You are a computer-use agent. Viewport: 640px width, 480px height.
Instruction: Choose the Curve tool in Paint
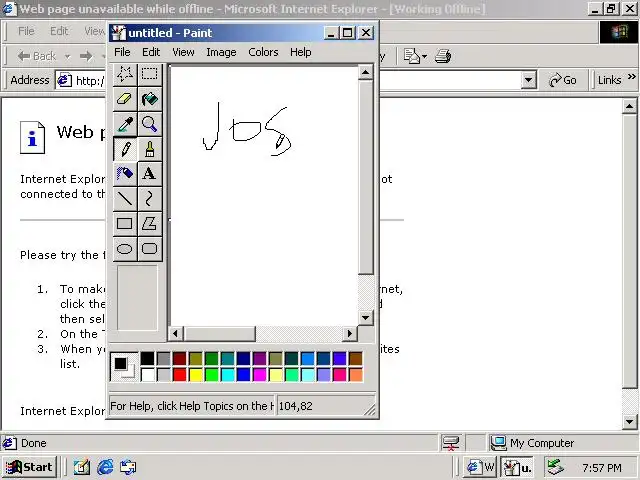(149, 199)
